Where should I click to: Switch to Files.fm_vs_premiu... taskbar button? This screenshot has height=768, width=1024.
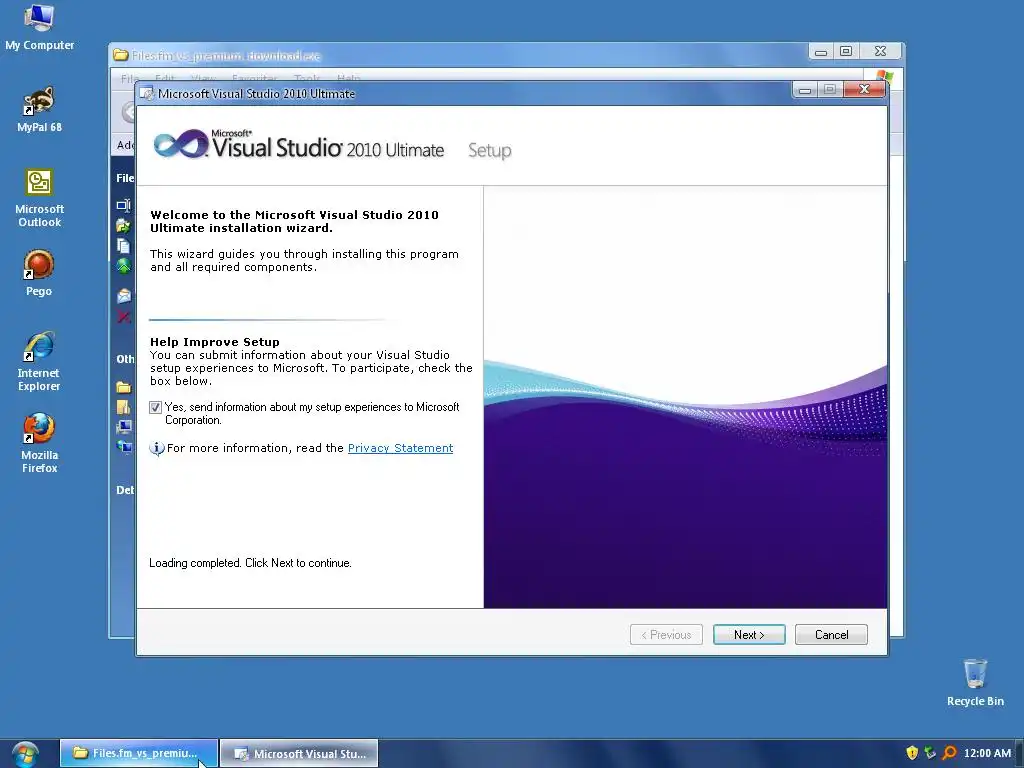[x=138, y=754]
